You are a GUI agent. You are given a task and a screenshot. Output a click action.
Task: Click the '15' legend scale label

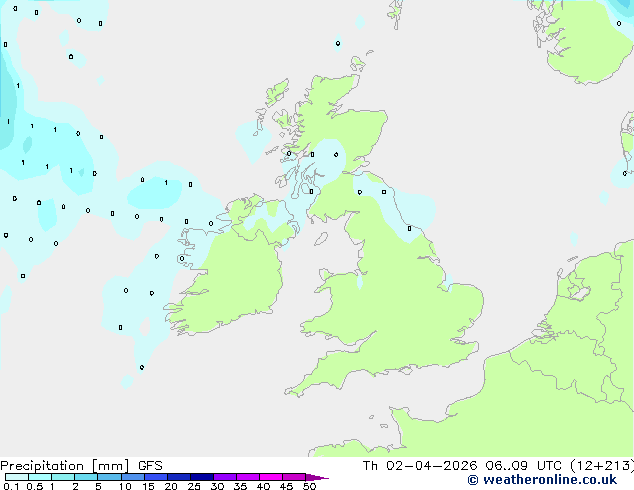click(x=148, y=486)
